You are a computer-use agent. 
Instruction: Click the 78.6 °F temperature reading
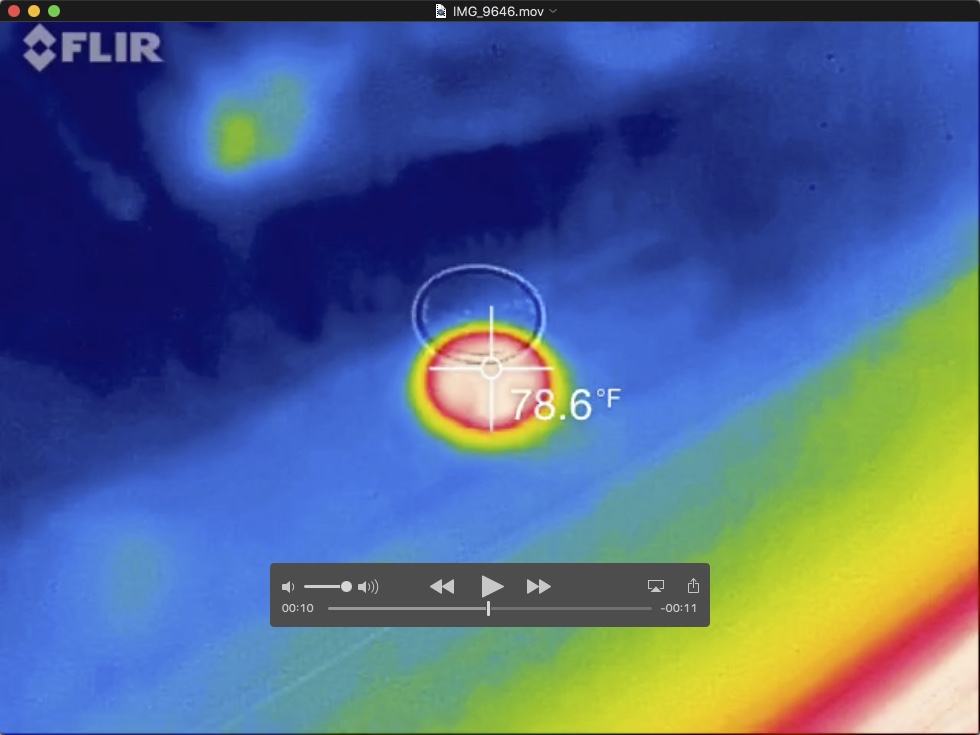coord(565,405)
